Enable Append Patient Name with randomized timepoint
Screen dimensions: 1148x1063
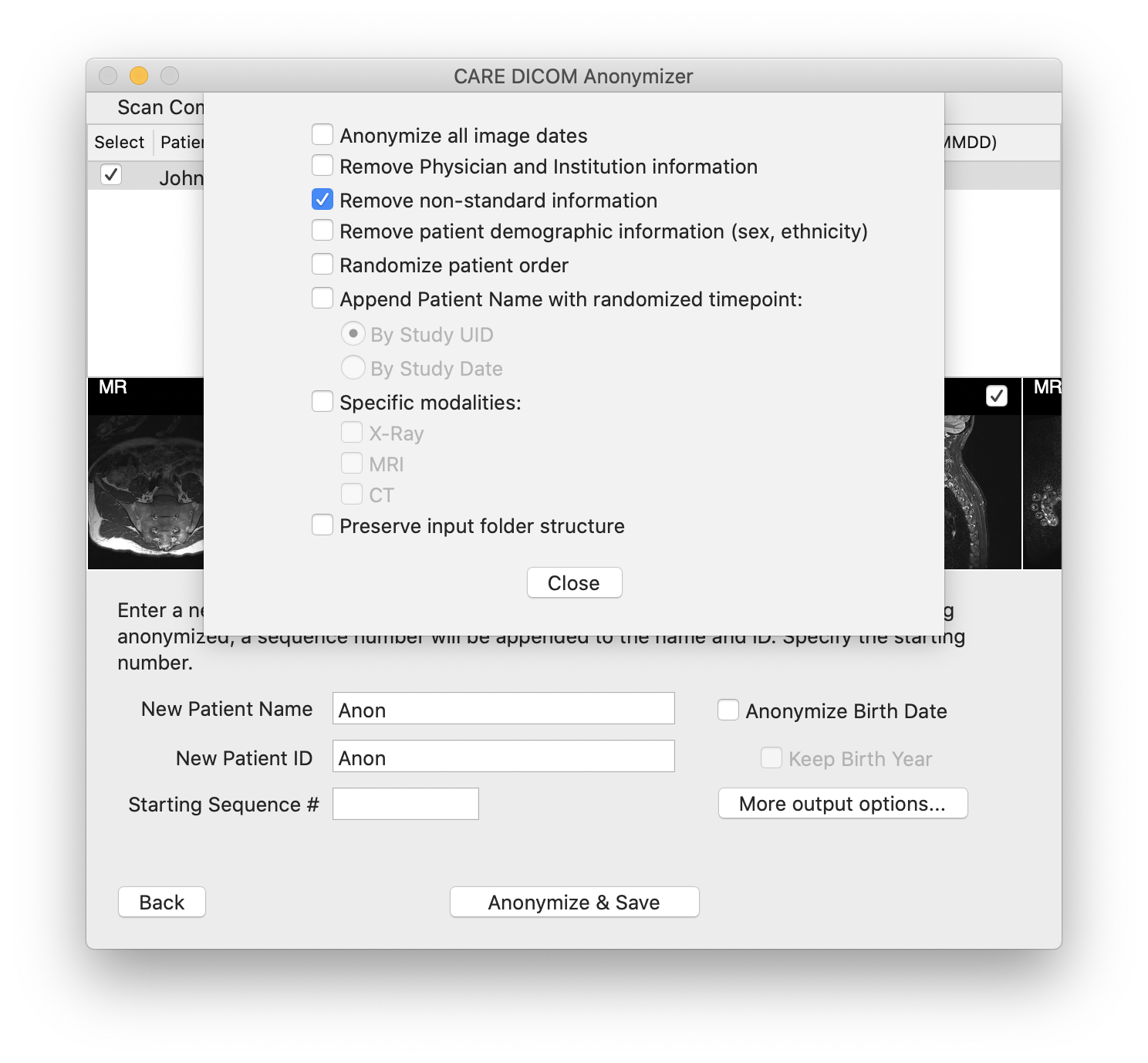click(322, 299)
